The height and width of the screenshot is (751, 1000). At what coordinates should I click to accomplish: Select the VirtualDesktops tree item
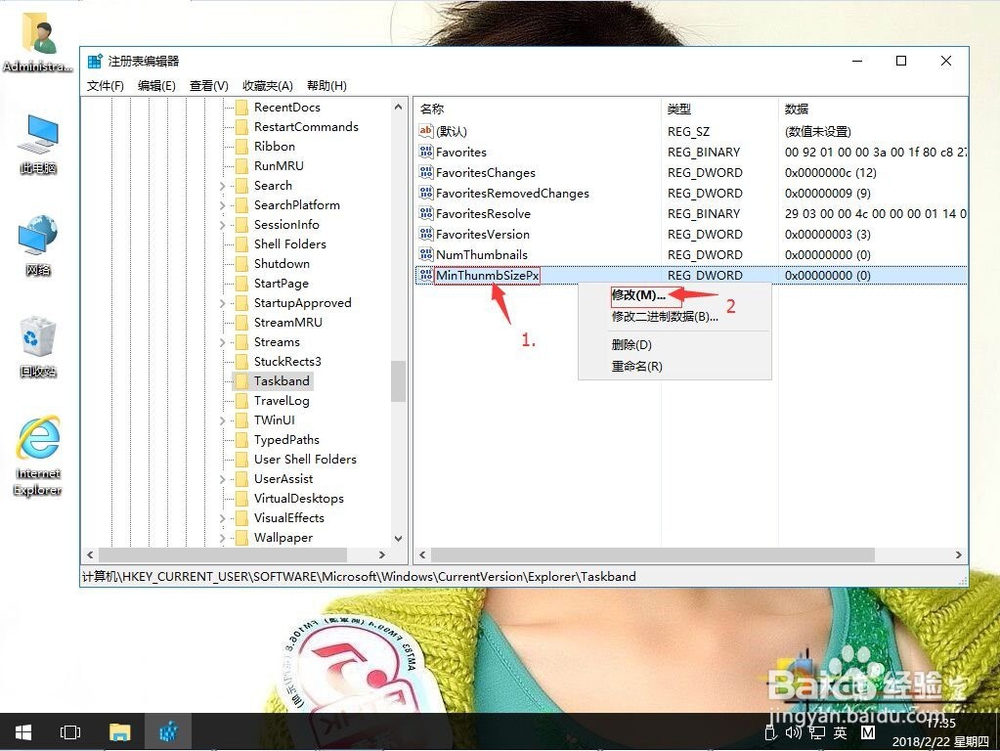click(298, 499)
